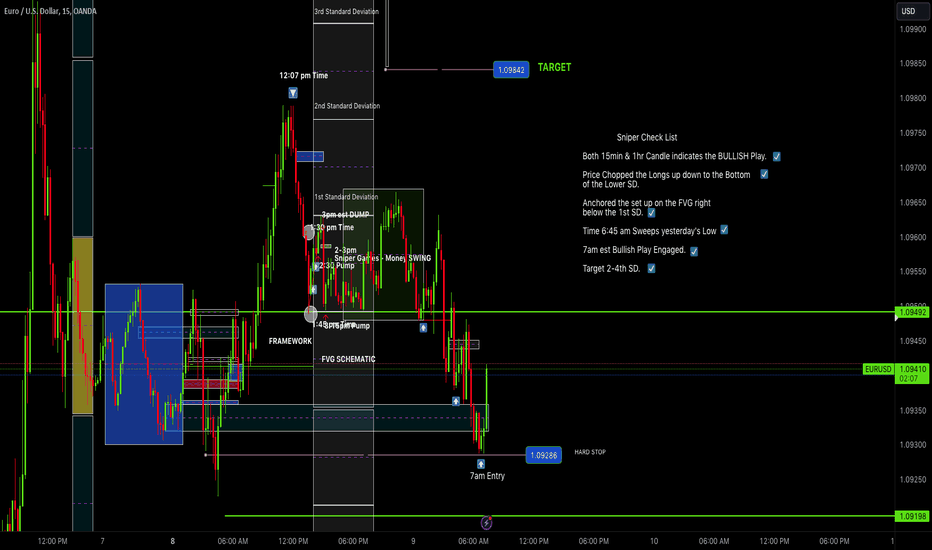
Task: Select the gray circle at 1:30 pm Time
Action: pyautogui.click(x=308, y=232)
